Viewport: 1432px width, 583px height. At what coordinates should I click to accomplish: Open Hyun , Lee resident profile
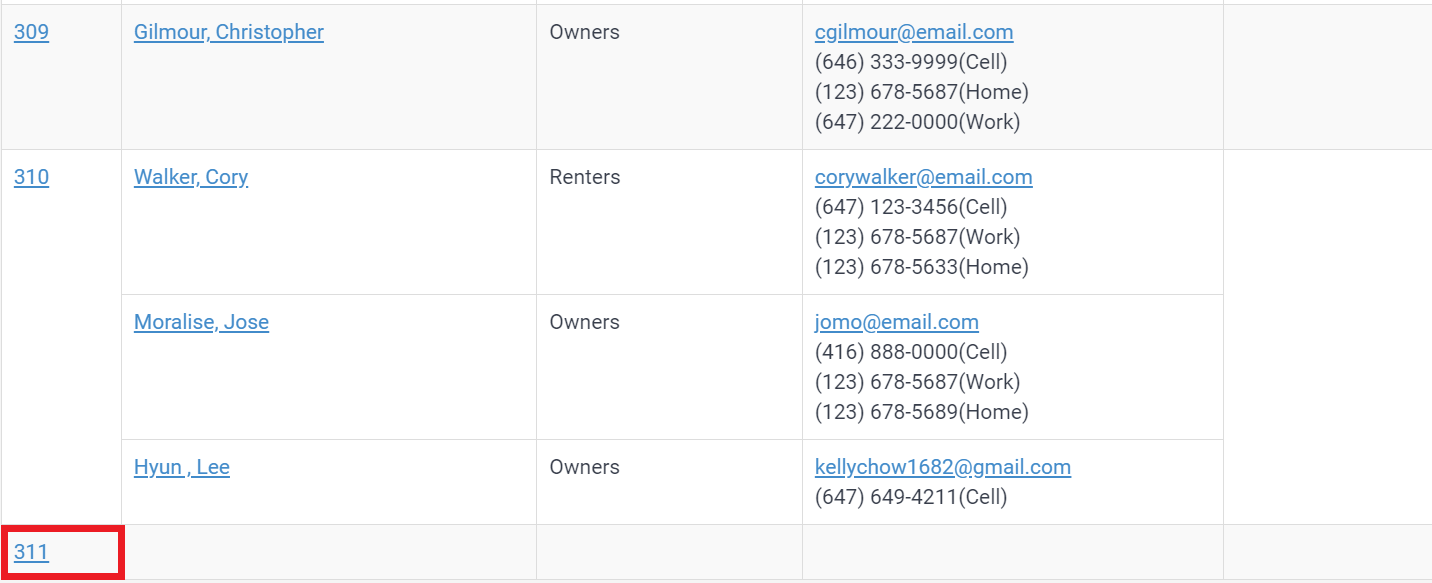tap(182, 467)
